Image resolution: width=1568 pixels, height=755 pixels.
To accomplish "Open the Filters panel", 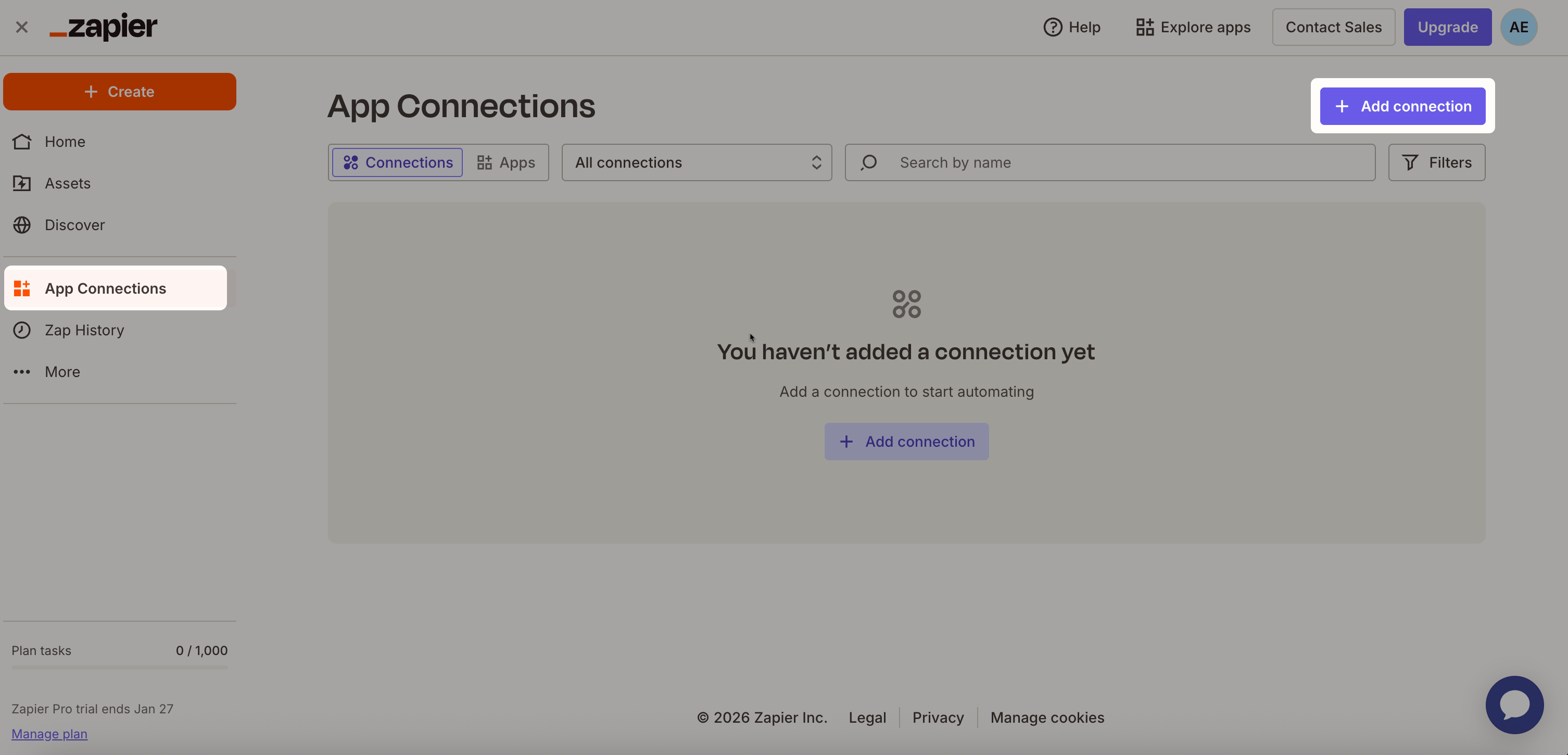I will [x=1436, y=162].
